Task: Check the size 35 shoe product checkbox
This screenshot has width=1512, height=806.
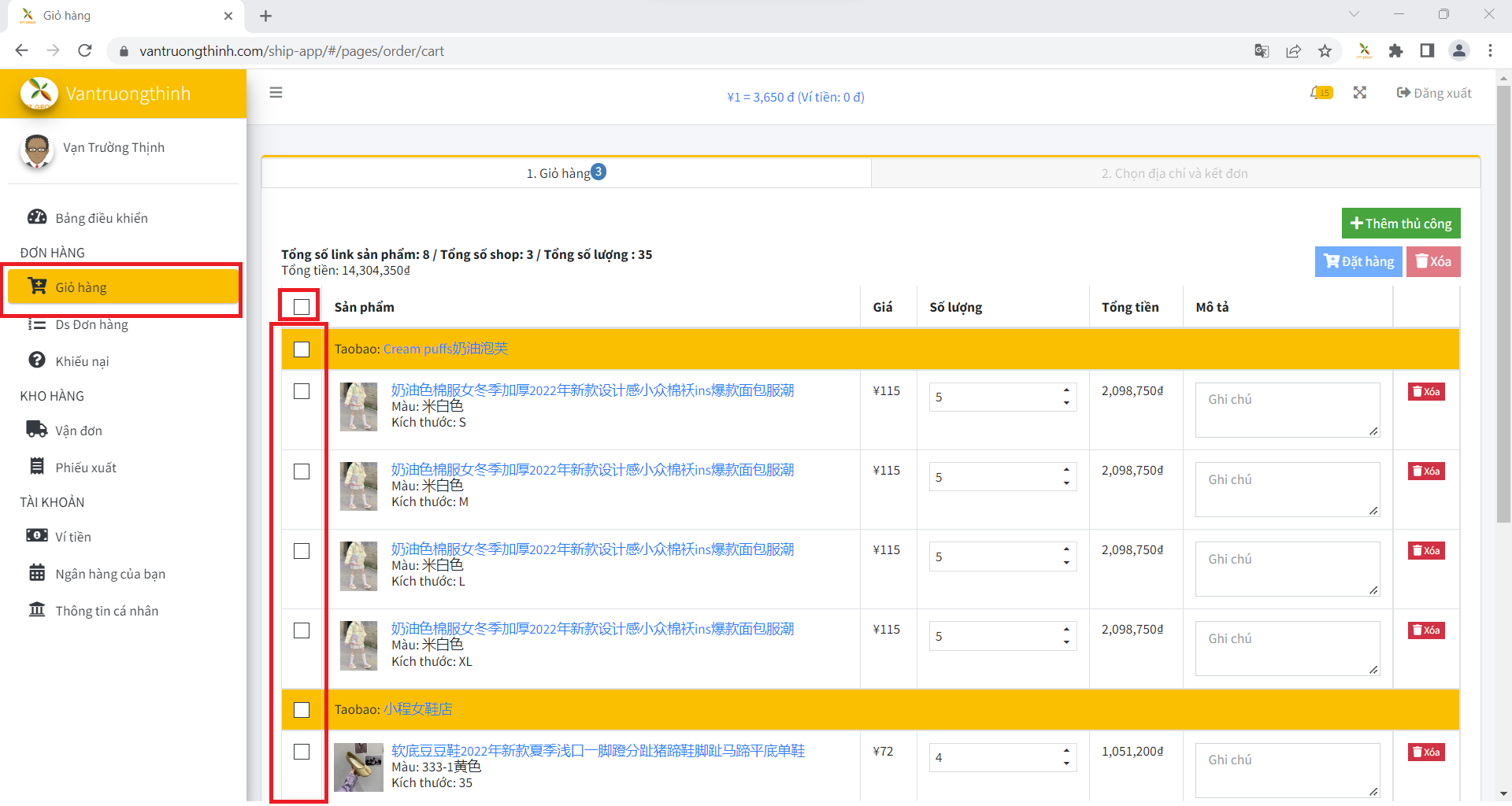Action: [x=302, y=752]
